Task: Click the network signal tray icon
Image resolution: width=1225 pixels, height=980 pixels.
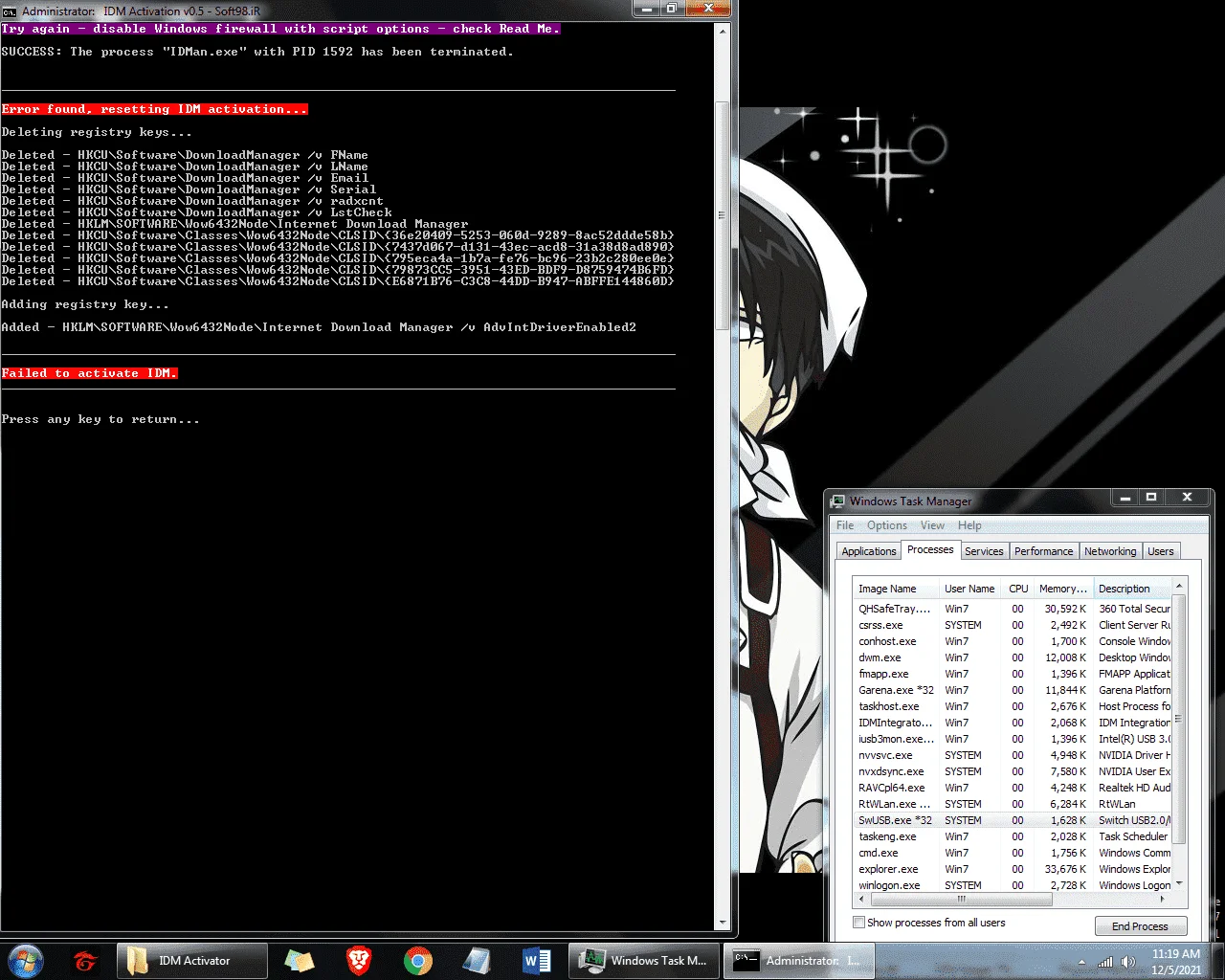Action: [x=1105, y=962]
